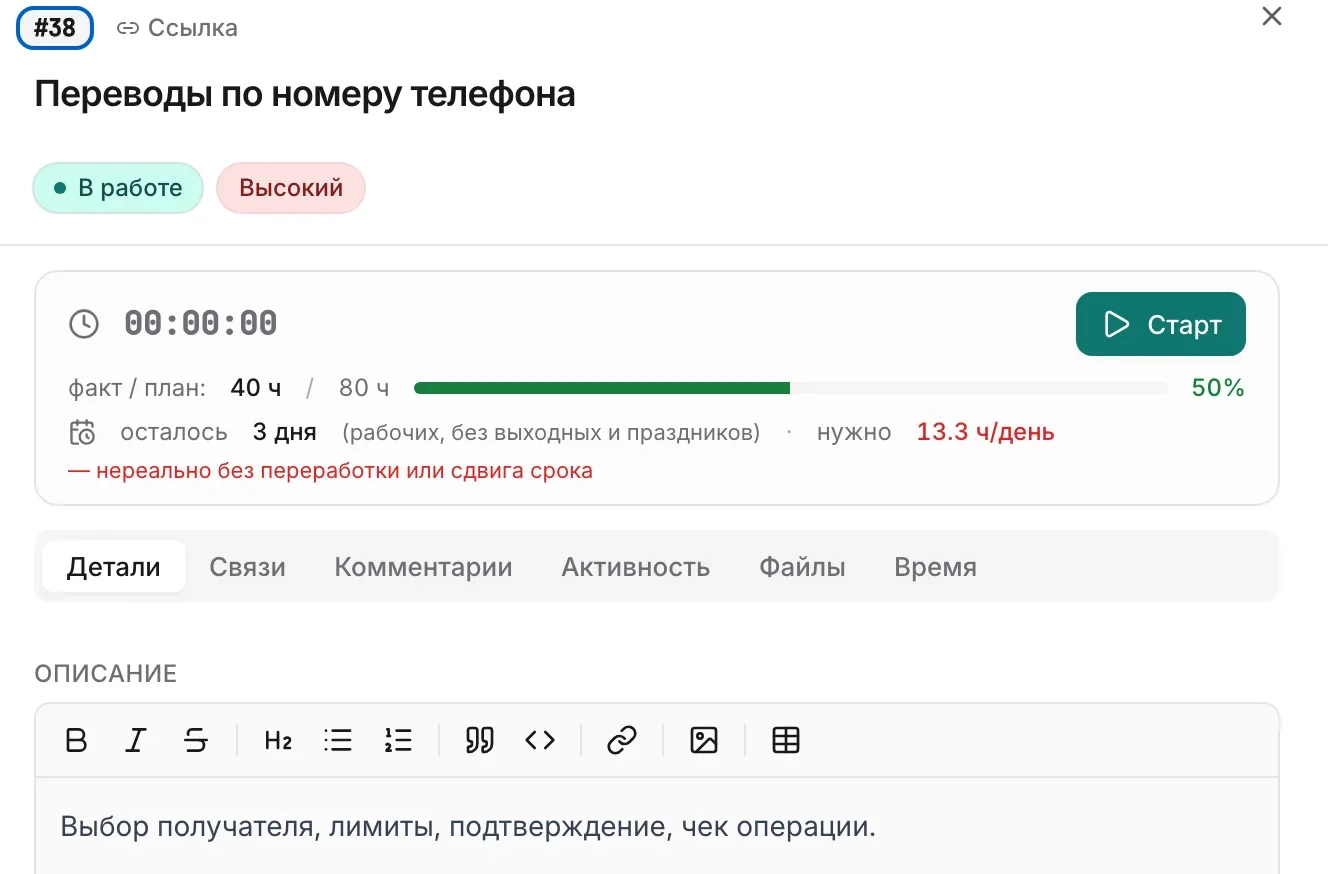Insert an H2 heading
Screen dimensions: 1328x874
click(278, 740)
